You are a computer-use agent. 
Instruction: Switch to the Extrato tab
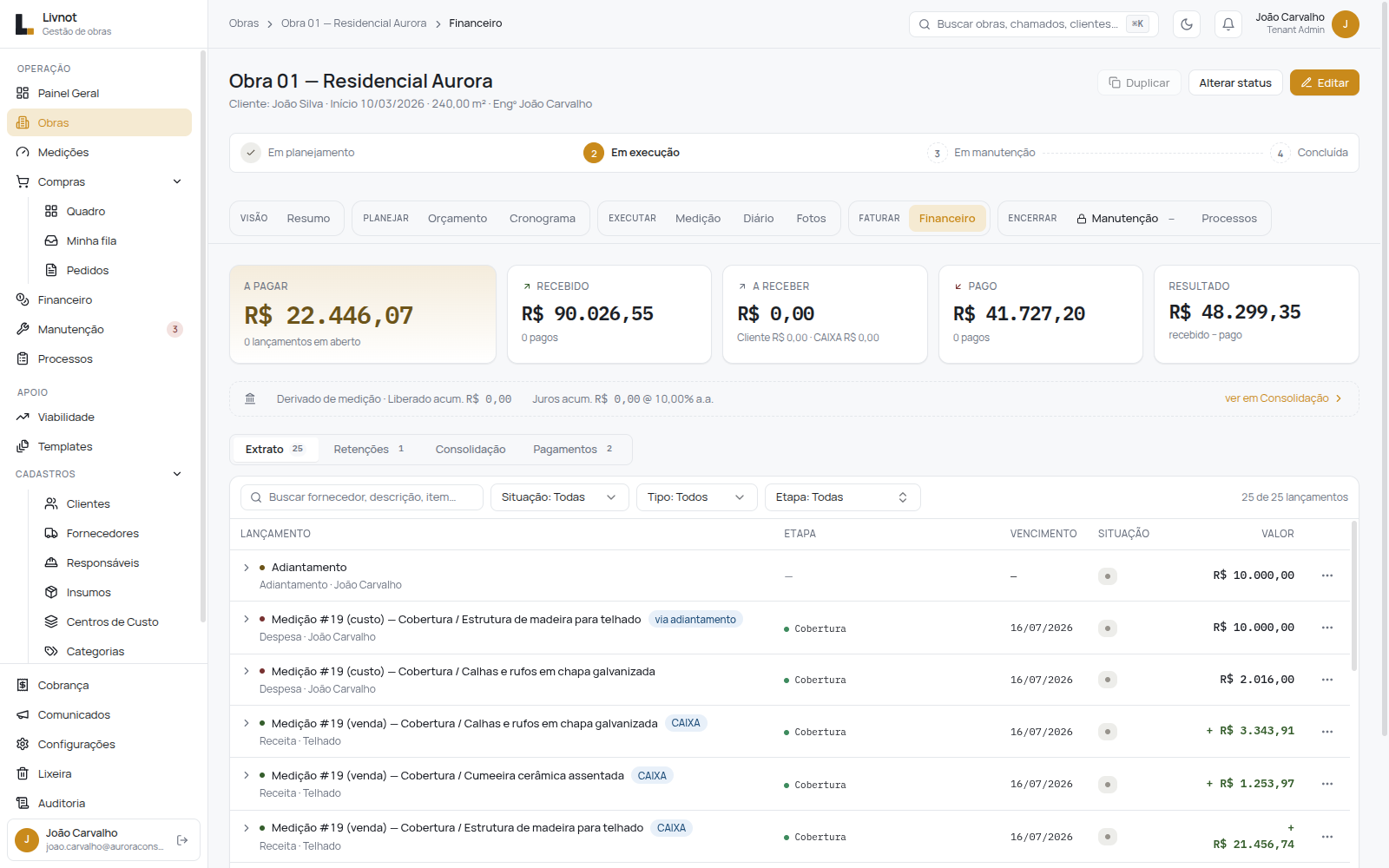pos(274,449)
